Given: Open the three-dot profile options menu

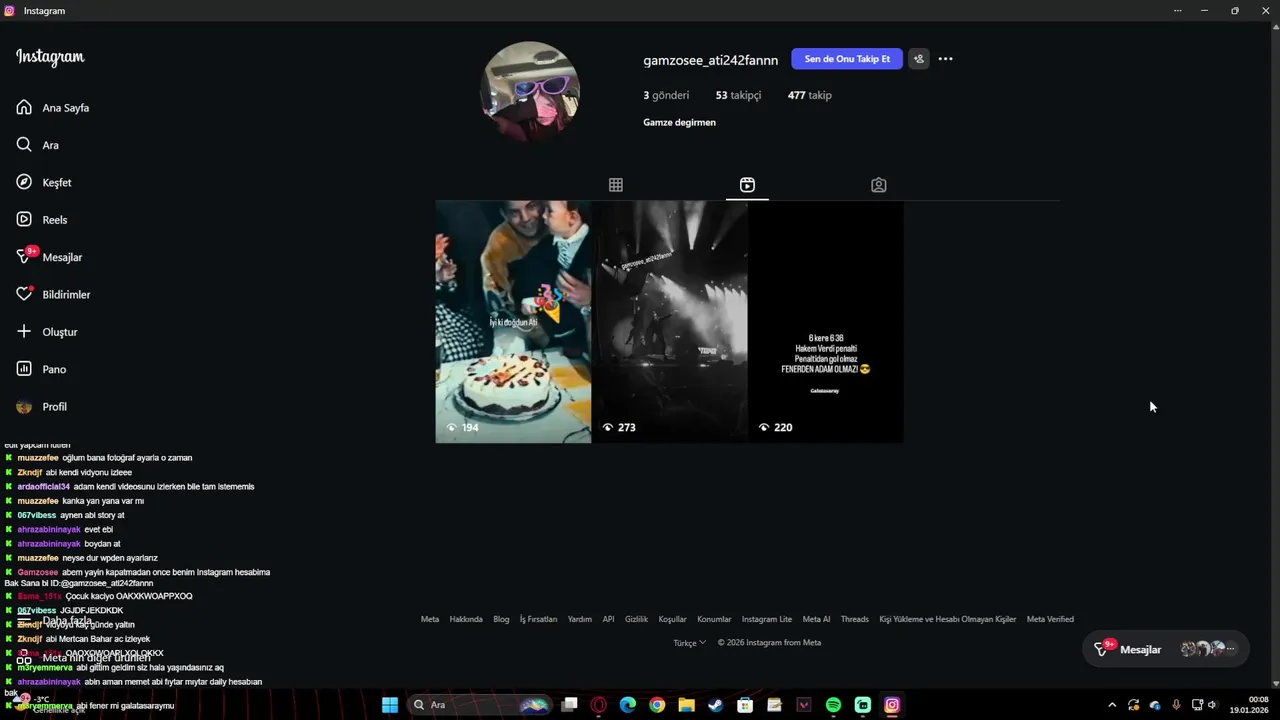Looking at the screenshot, I should click(x=945, y=59).
